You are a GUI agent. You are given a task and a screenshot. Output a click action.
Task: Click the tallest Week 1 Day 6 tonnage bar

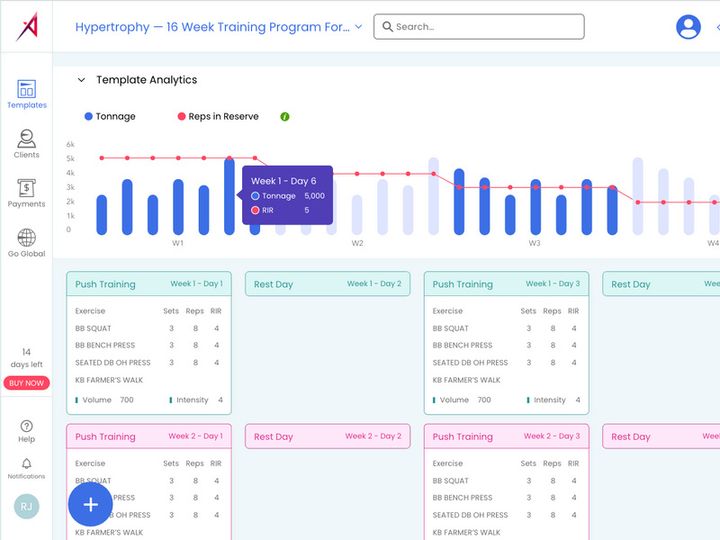point(229,196)
